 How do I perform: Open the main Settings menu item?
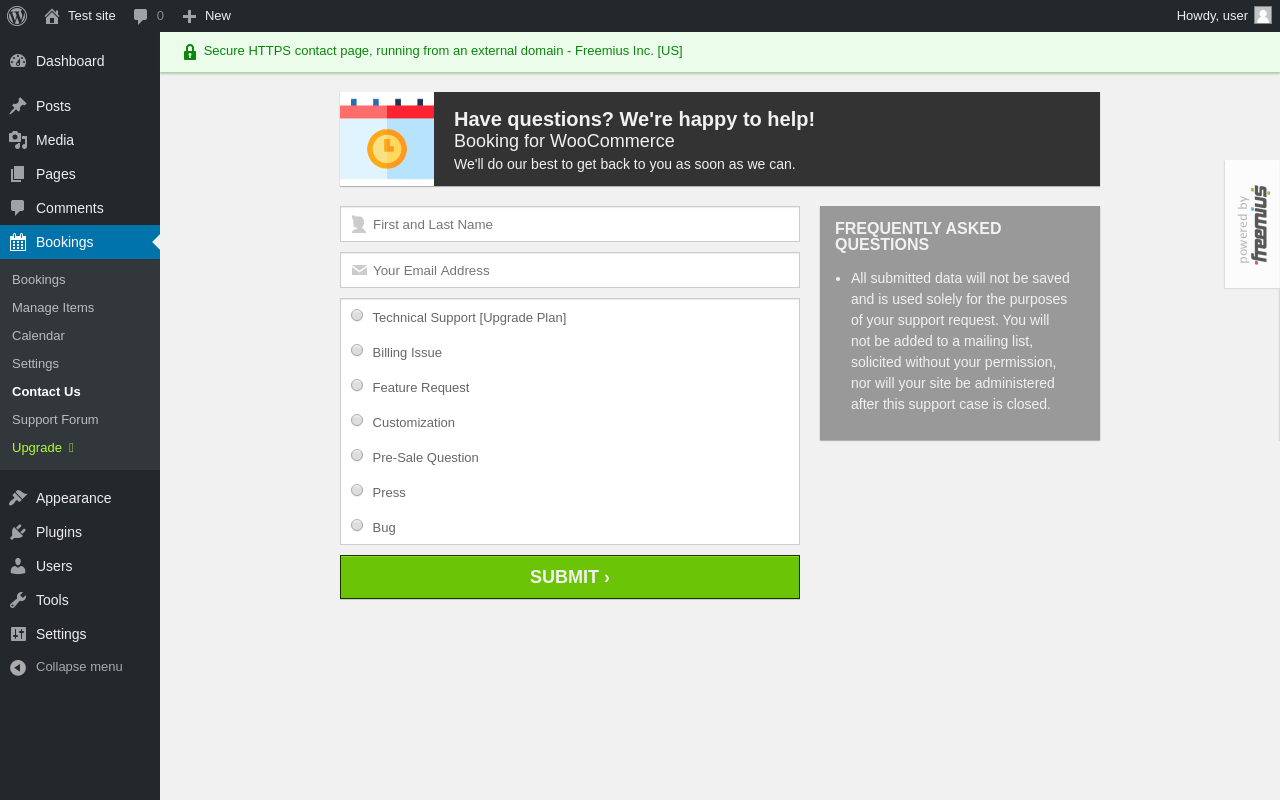[80, 634]
